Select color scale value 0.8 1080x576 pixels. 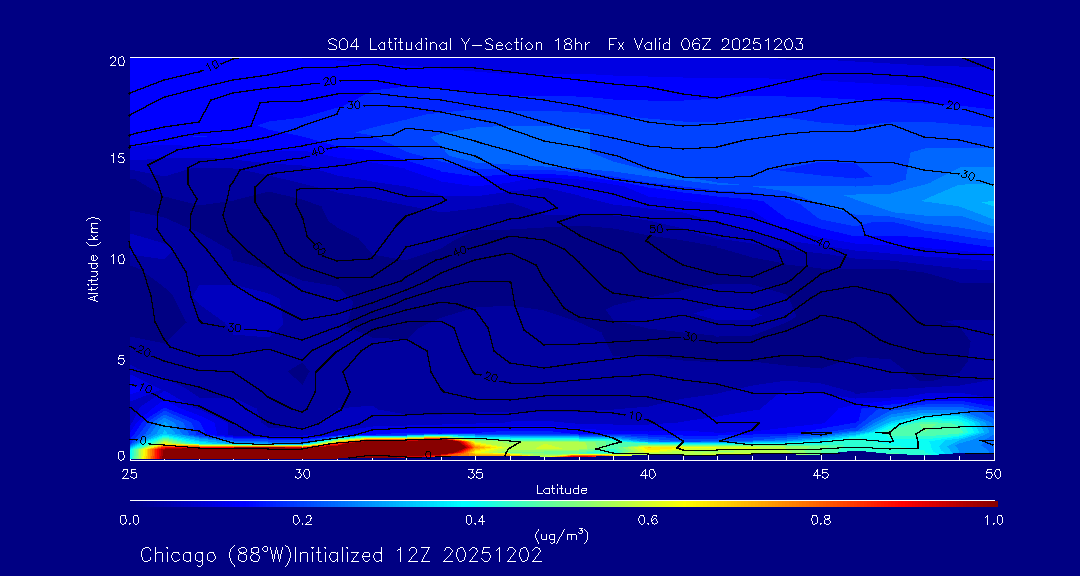(x=822, y=520)
